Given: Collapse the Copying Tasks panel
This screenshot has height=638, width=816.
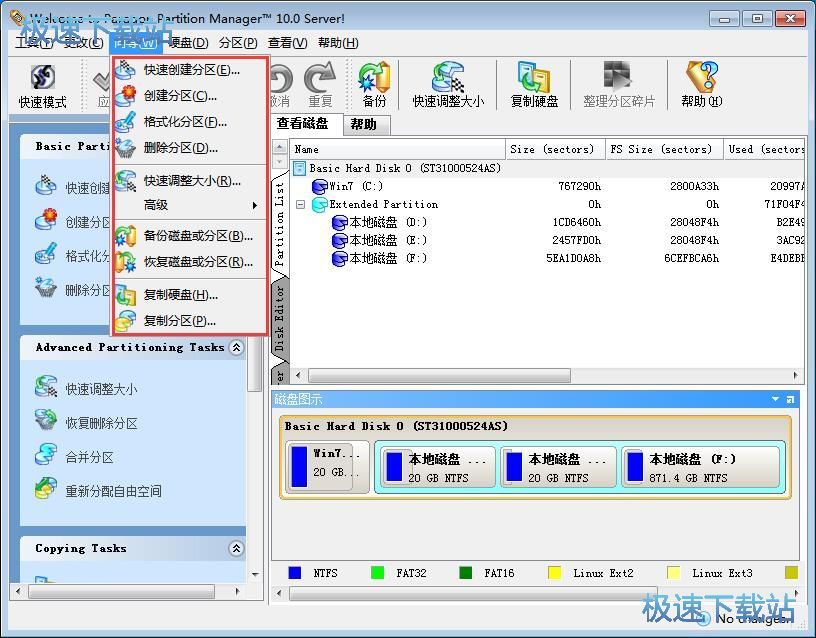Looking at the screenshot, I should (x=237, y=548).
